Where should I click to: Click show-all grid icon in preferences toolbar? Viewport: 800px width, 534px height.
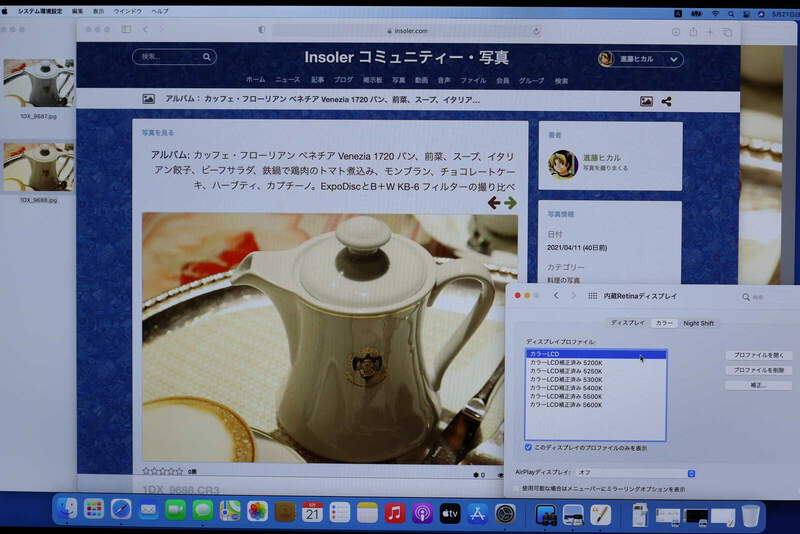click(x=593, y=296)
